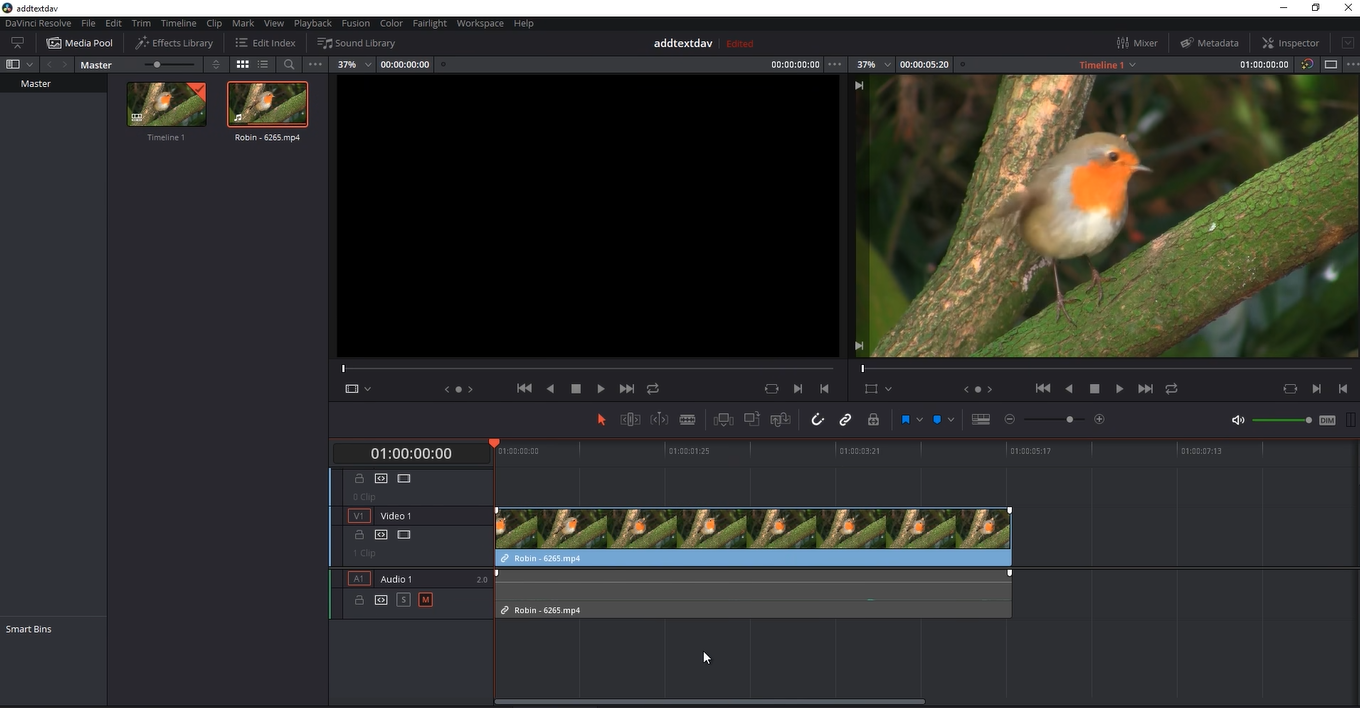Open the Playback menu
This screenshot has width=1360, height=708.
(x=311, y=22)
